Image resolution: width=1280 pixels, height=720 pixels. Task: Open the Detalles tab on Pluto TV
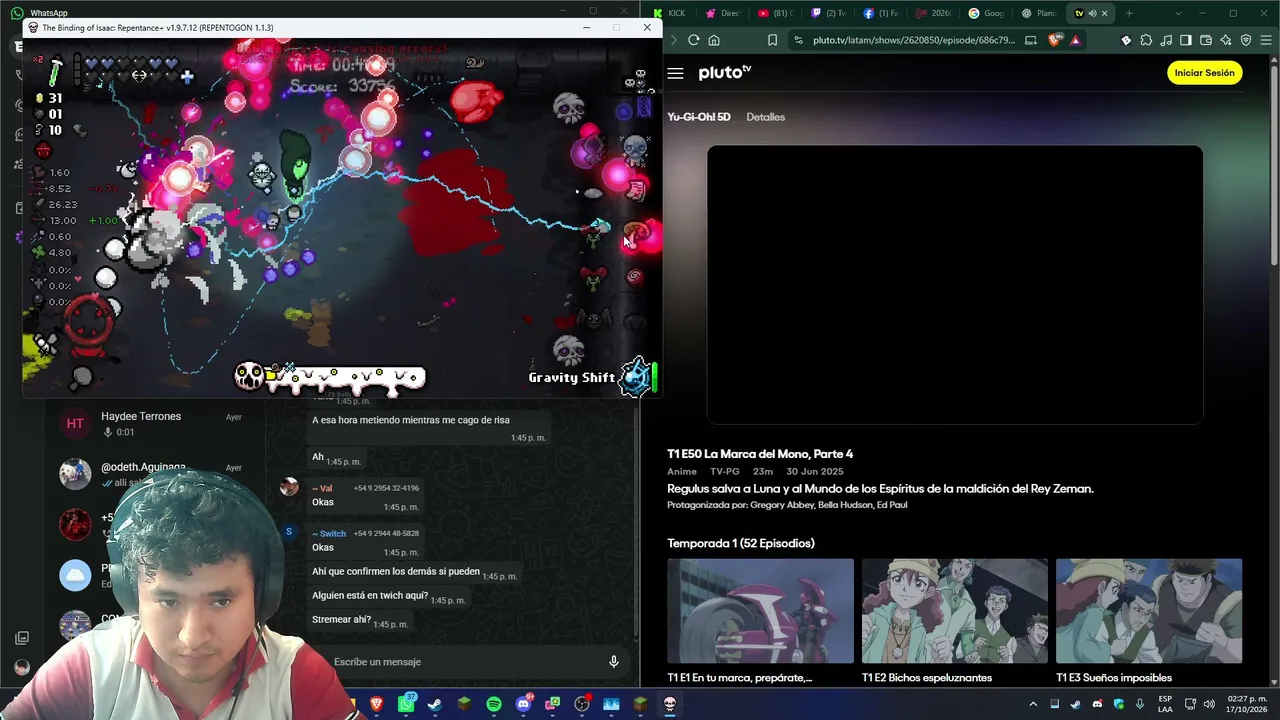pyautogui.click(x=765, y=117)
